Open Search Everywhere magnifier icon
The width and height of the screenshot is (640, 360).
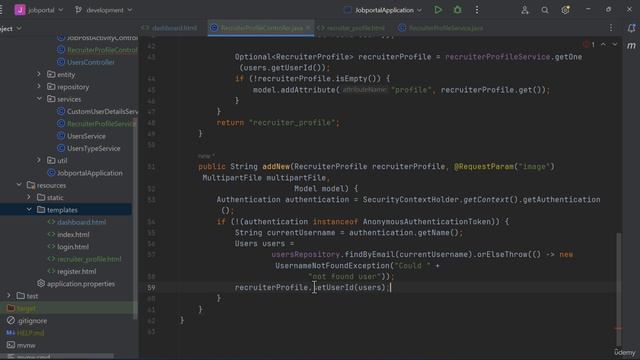[544, 10]
